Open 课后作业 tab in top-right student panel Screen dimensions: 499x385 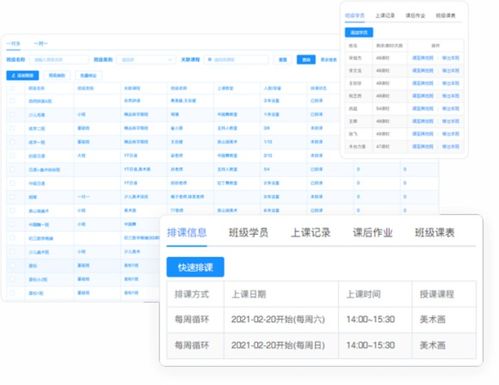pyautogui.click(x=415, y=15)
